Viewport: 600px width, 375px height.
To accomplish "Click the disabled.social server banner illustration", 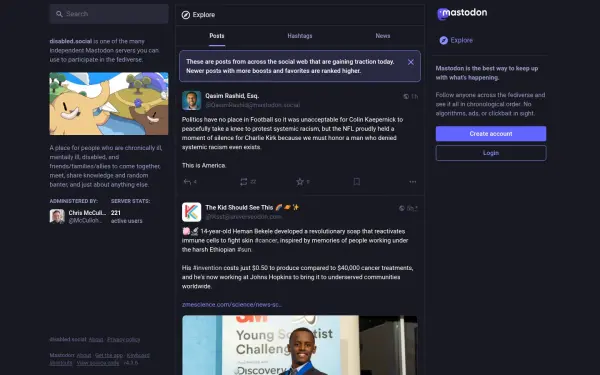I will [109, 104].
